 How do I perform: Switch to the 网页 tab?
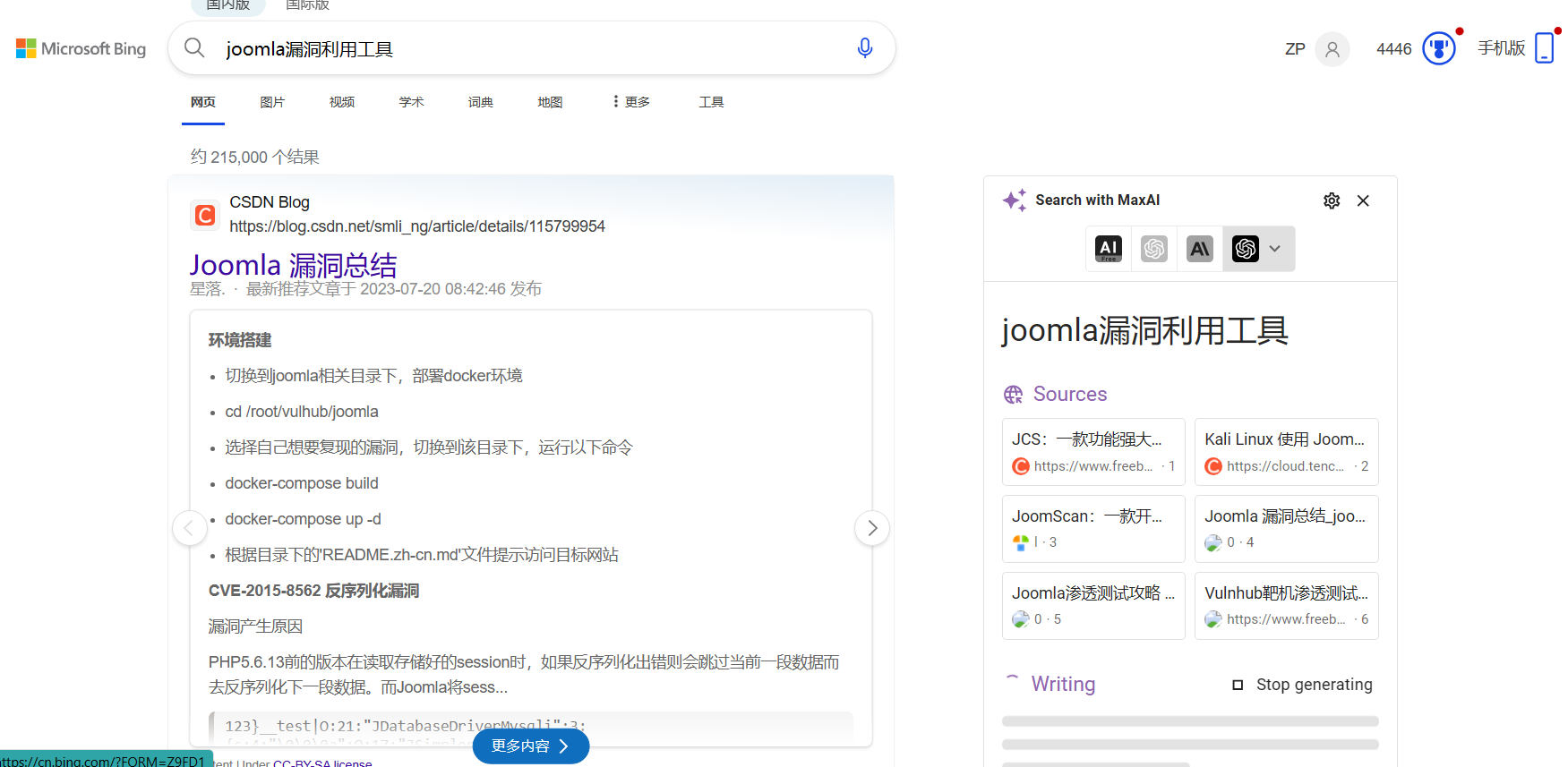click(203, 102)
